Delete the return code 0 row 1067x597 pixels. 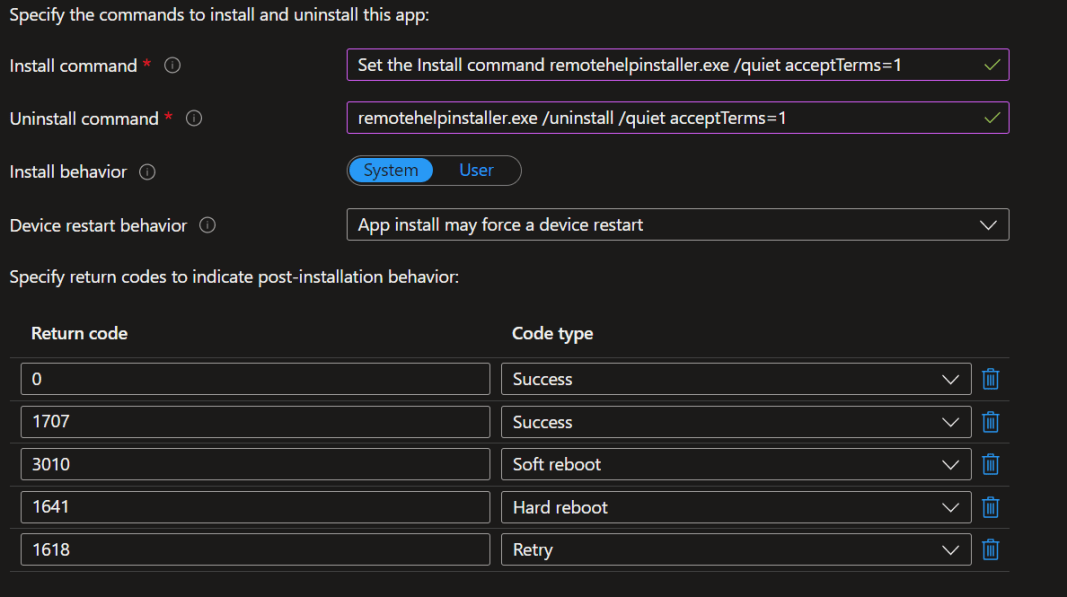[990, 378]
